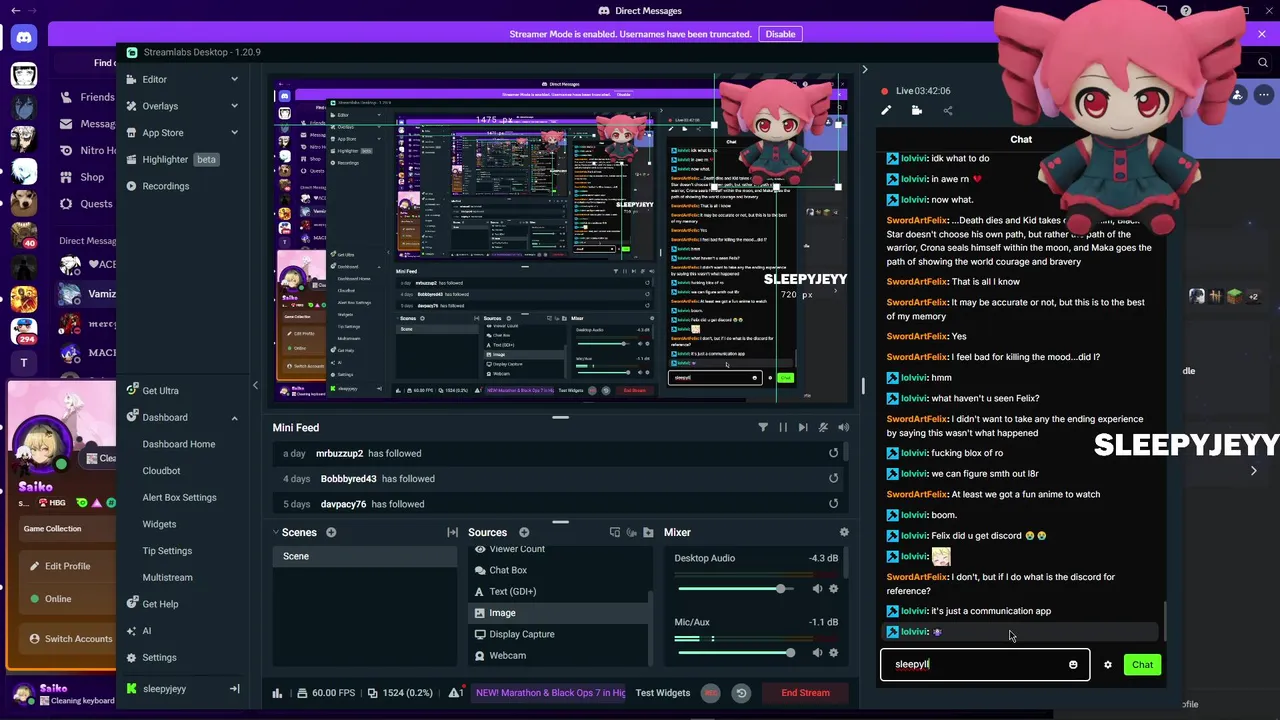Click the warning notifications icon in status bar
The width and height of the screenshot is (1280, 720).
coord(455,692)
